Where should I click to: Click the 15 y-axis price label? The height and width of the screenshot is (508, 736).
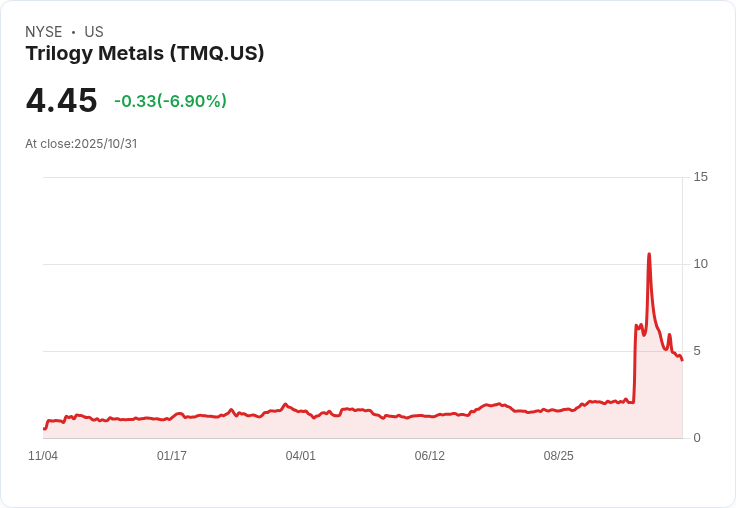pos(700,177)
